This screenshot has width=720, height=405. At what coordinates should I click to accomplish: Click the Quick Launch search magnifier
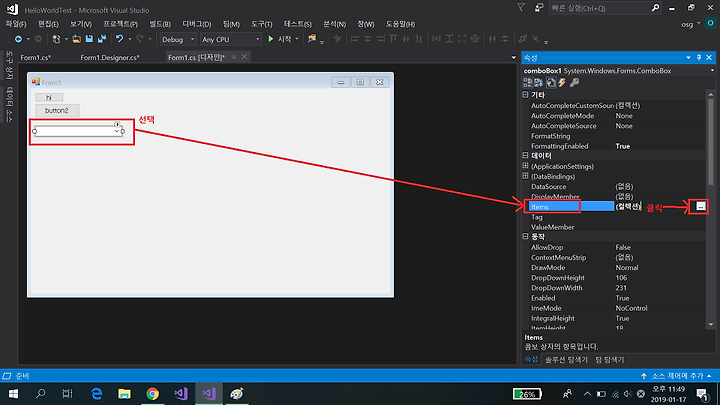click(x=655, y=8)
